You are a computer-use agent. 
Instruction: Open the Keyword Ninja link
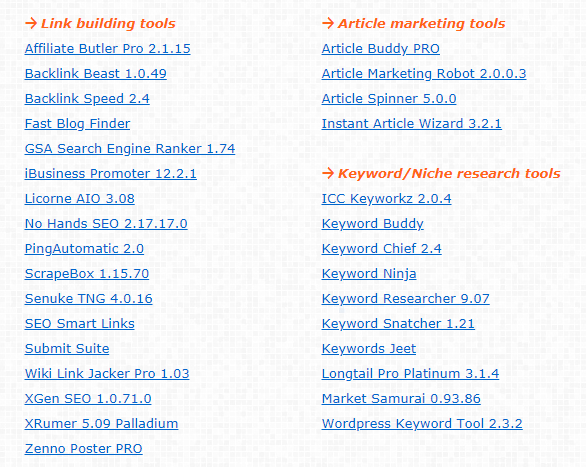[369, 274]
